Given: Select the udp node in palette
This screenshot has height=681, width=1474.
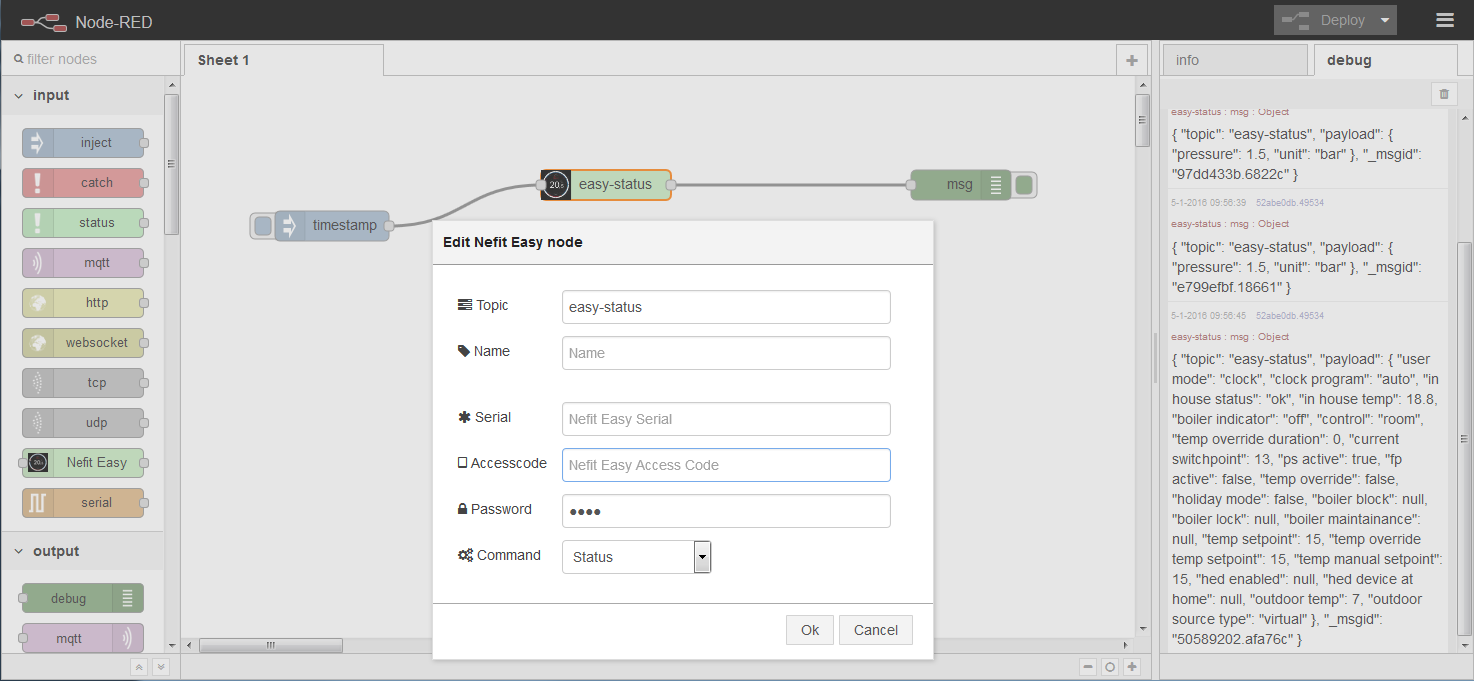Looking at the screenshot, I should (83, 423).
